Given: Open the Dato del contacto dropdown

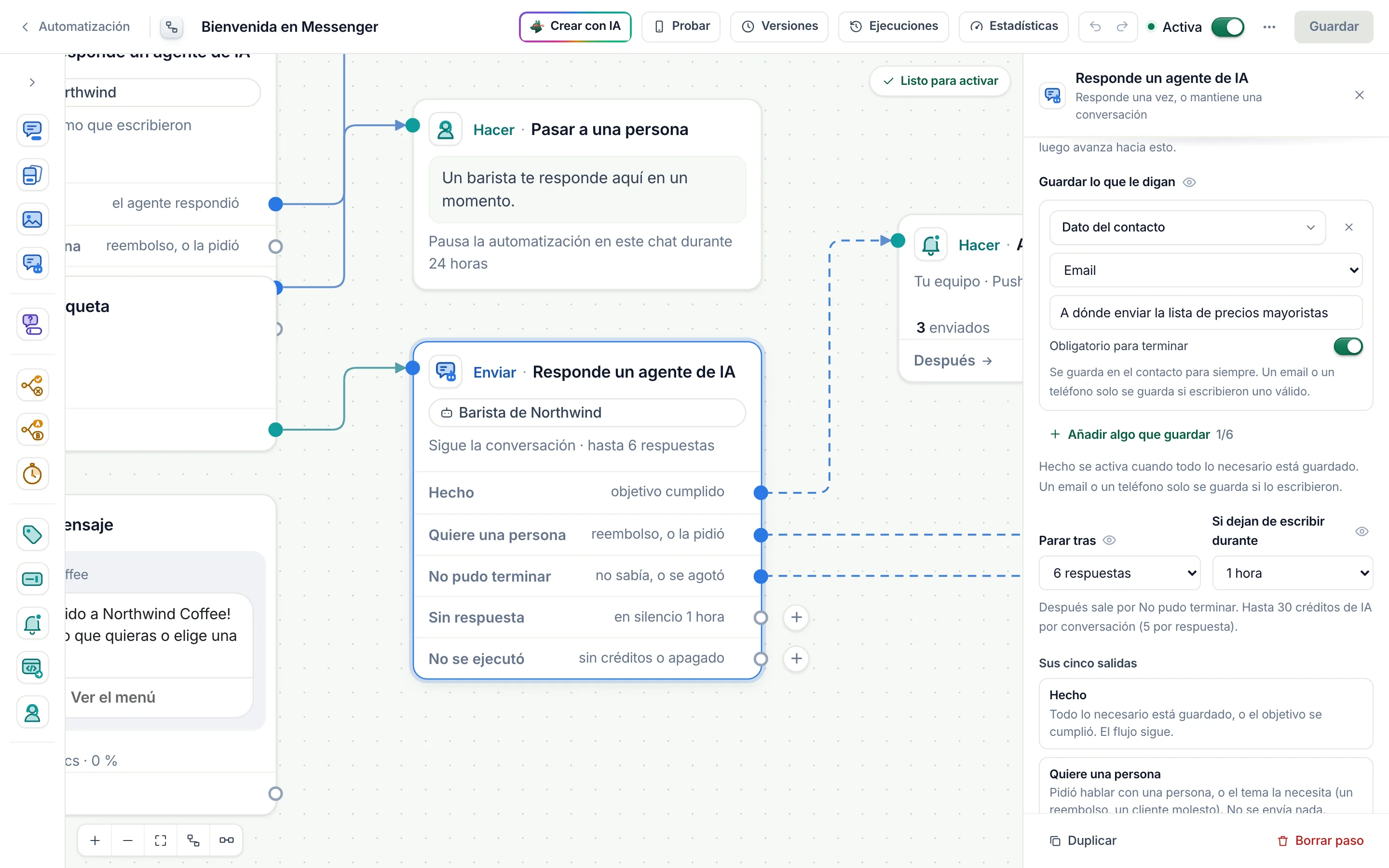Looking at the screenshot, I should coord(1187,227).
